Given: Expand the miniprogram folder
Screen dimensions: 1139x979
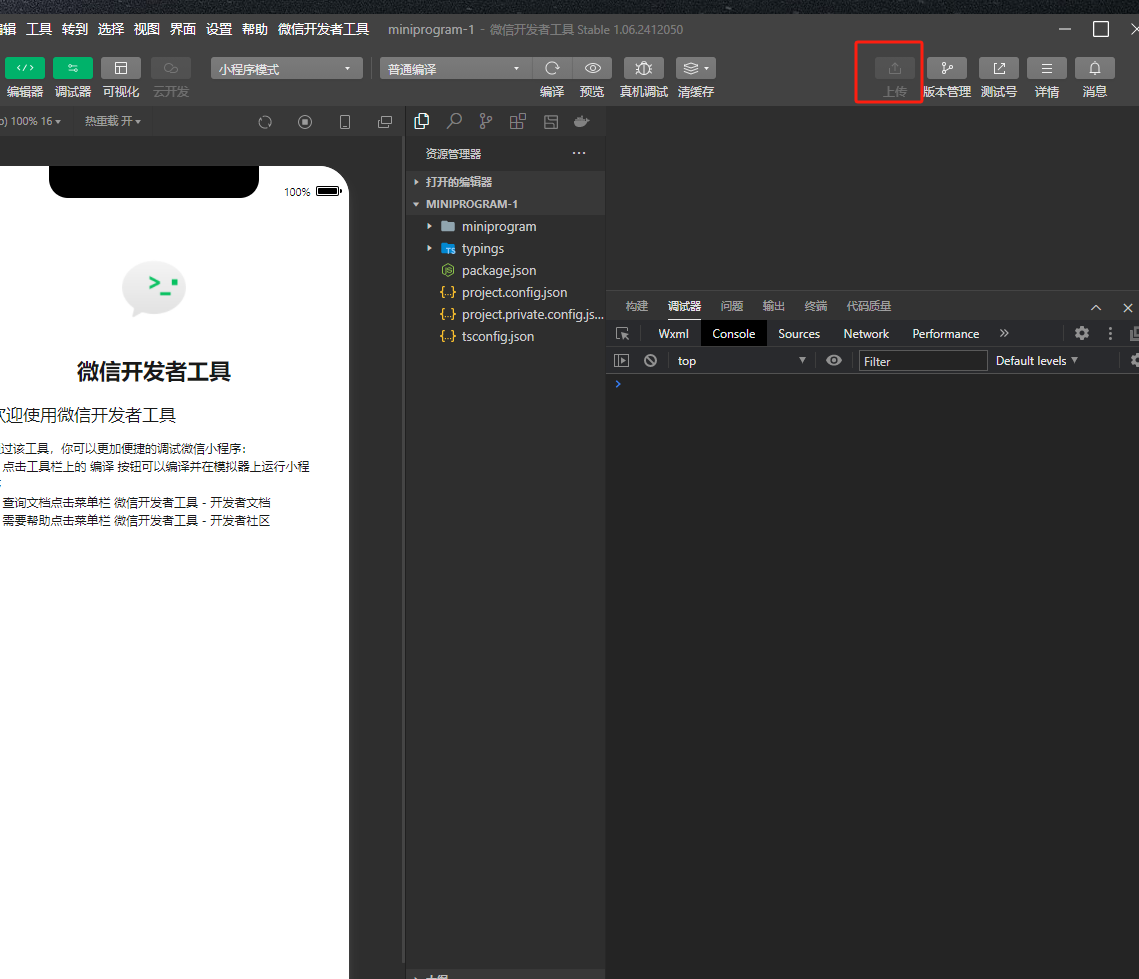Looking at the screenshot, I should point(506,227).
